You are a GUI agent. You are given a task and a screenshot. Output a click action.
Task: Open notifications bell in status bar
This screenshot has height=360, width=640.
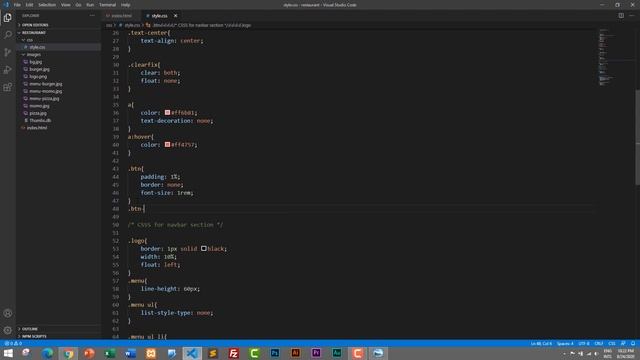pos(633,344)
